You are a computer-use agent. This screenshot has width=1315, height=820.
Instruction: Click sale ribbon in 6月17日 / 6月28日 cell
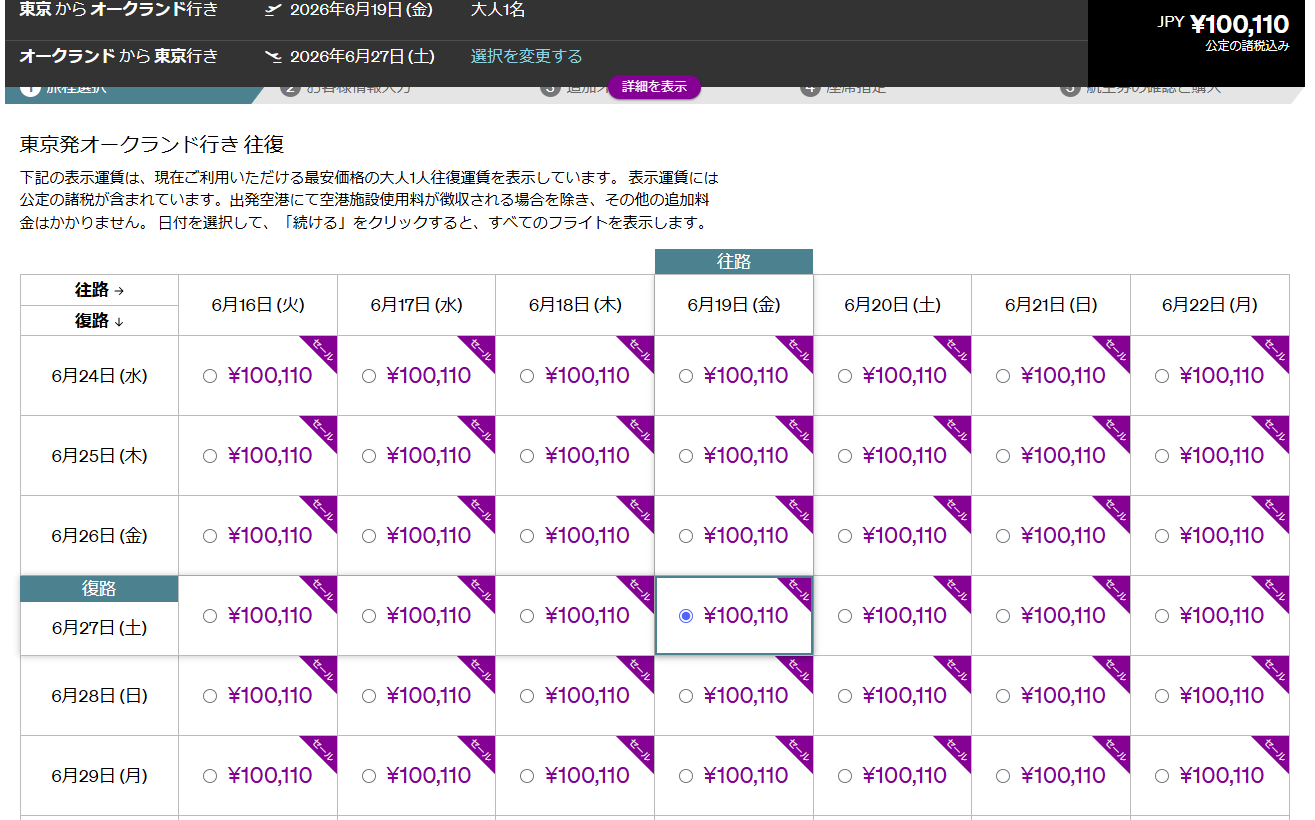(x=481, y=672)
